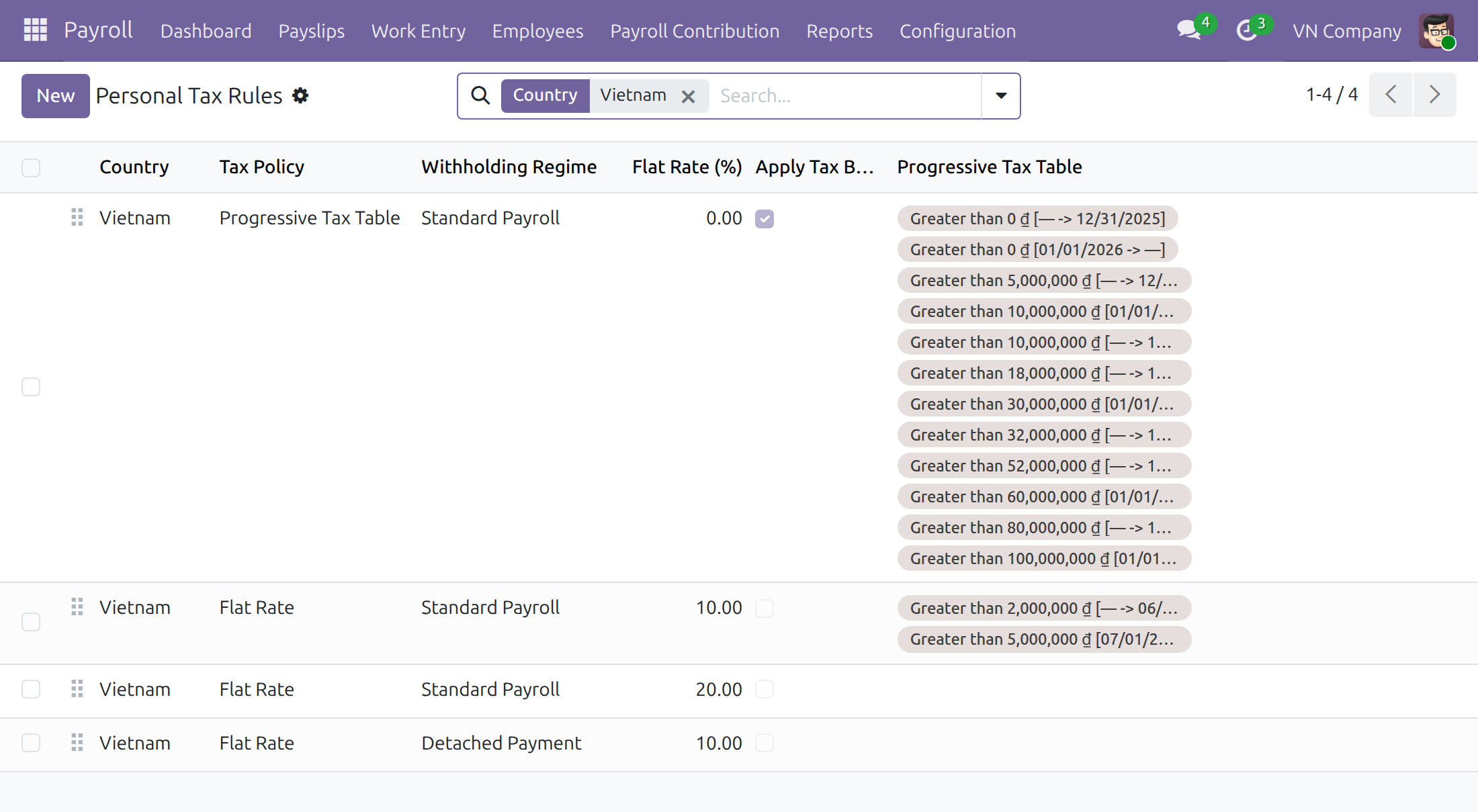Click the 'Greater than 0 ₫ [01/01/2026 -> —]' tag

pyautogui.click(x=1037, y=249)
